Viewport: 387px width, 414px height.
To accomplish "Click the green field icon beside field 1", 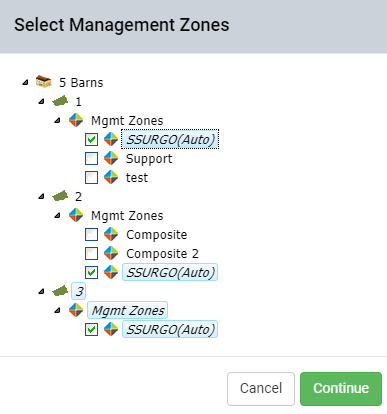I will pyautogui.click(x=60, y=101).
